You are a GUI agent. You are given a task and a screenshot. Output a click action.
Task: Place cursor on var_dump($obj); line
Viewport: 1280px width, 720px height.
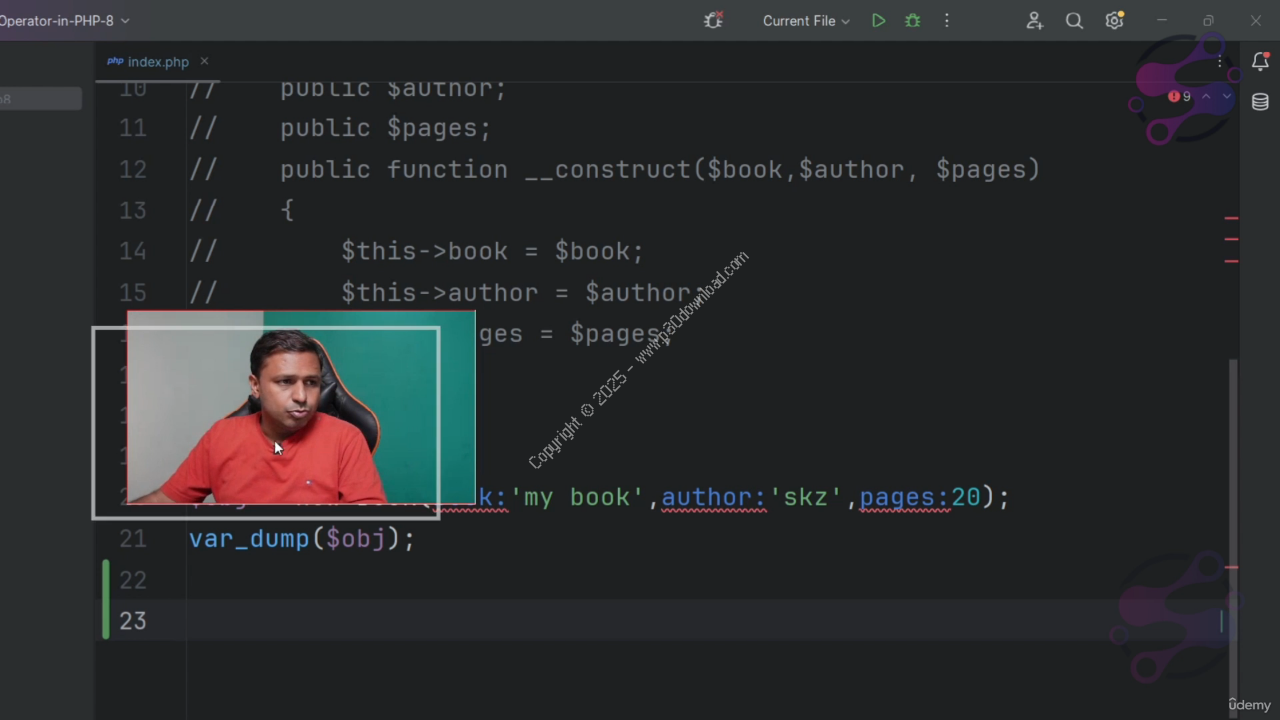coord(301,539)
